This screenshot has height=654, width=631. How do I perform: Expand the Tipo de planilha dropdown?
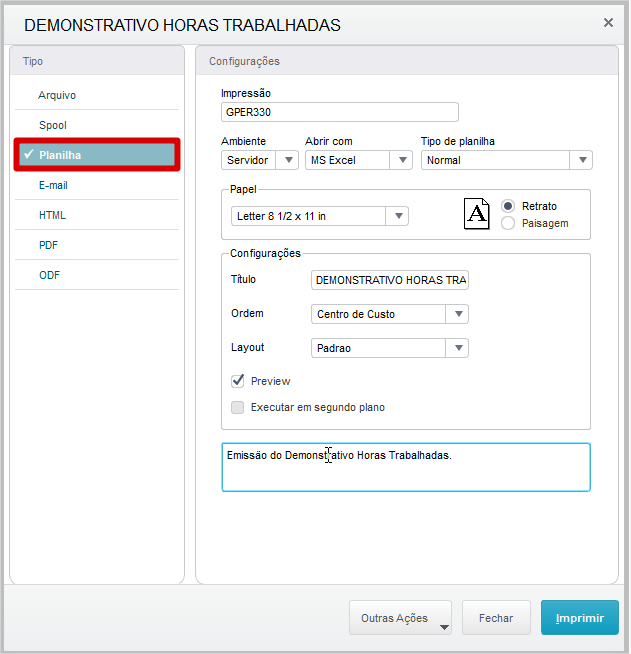(x=506, y=160)
